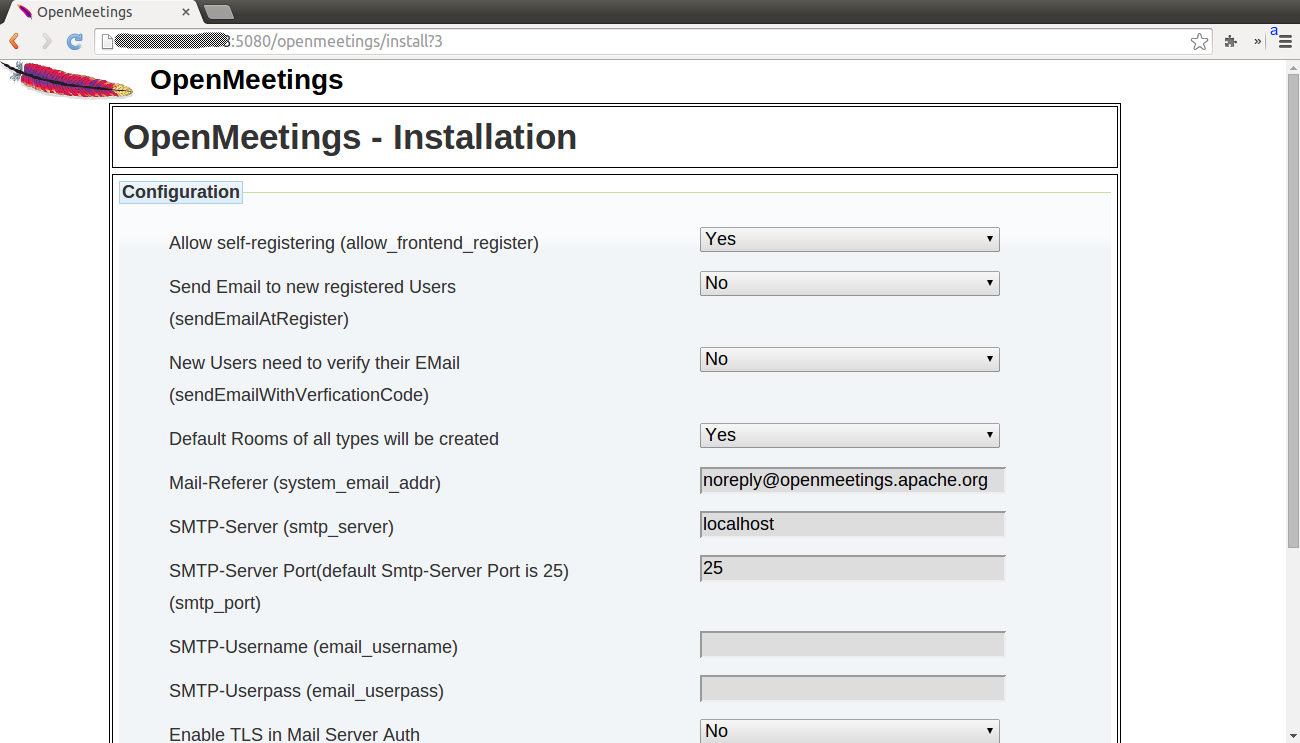Edit the Mail-Referer email field
The image size is (1300, 743).
pos(852,480)
